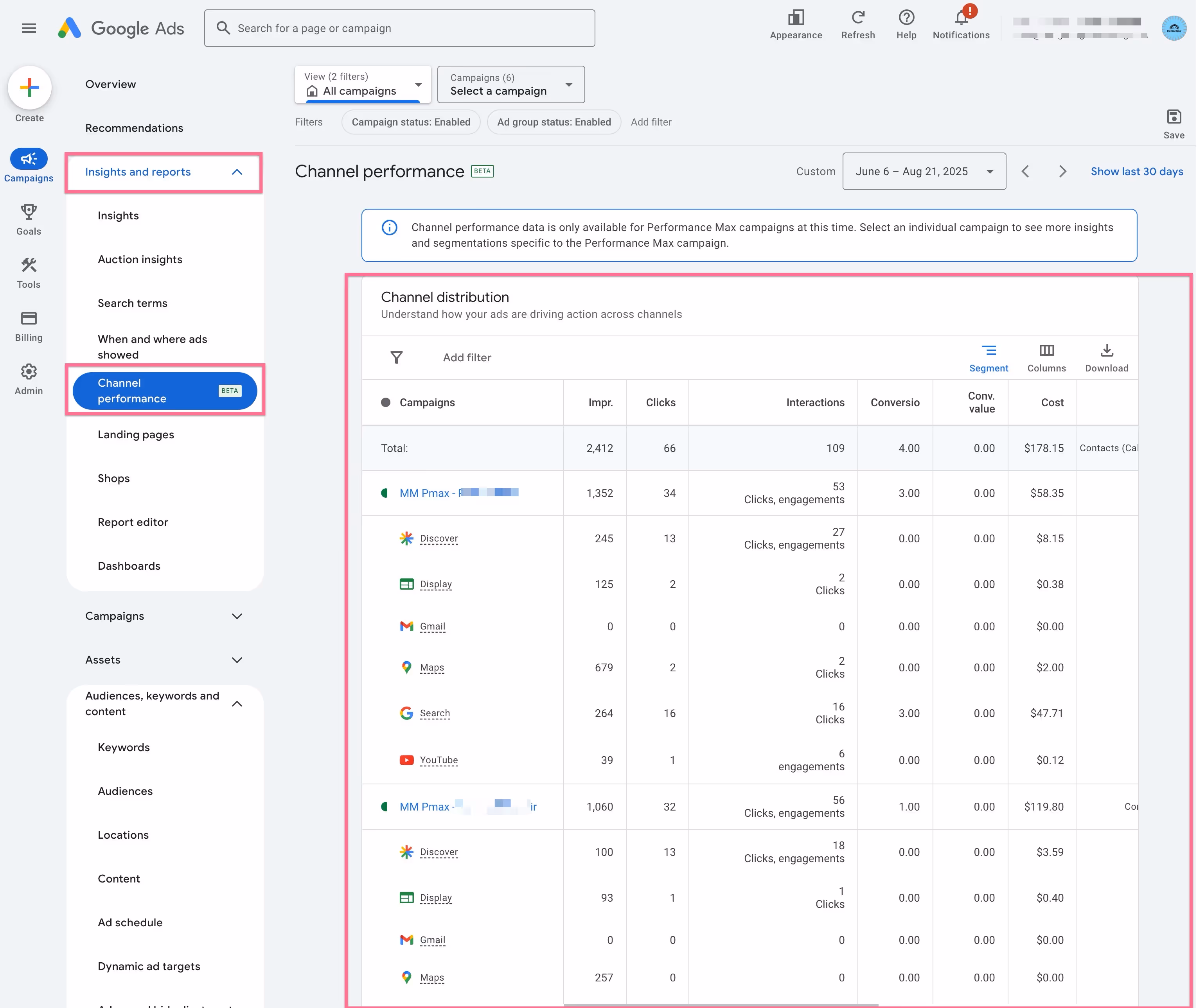Screen dimensions: 1197x1008
Task: Click the Create plus button
Action: point(30,88)
